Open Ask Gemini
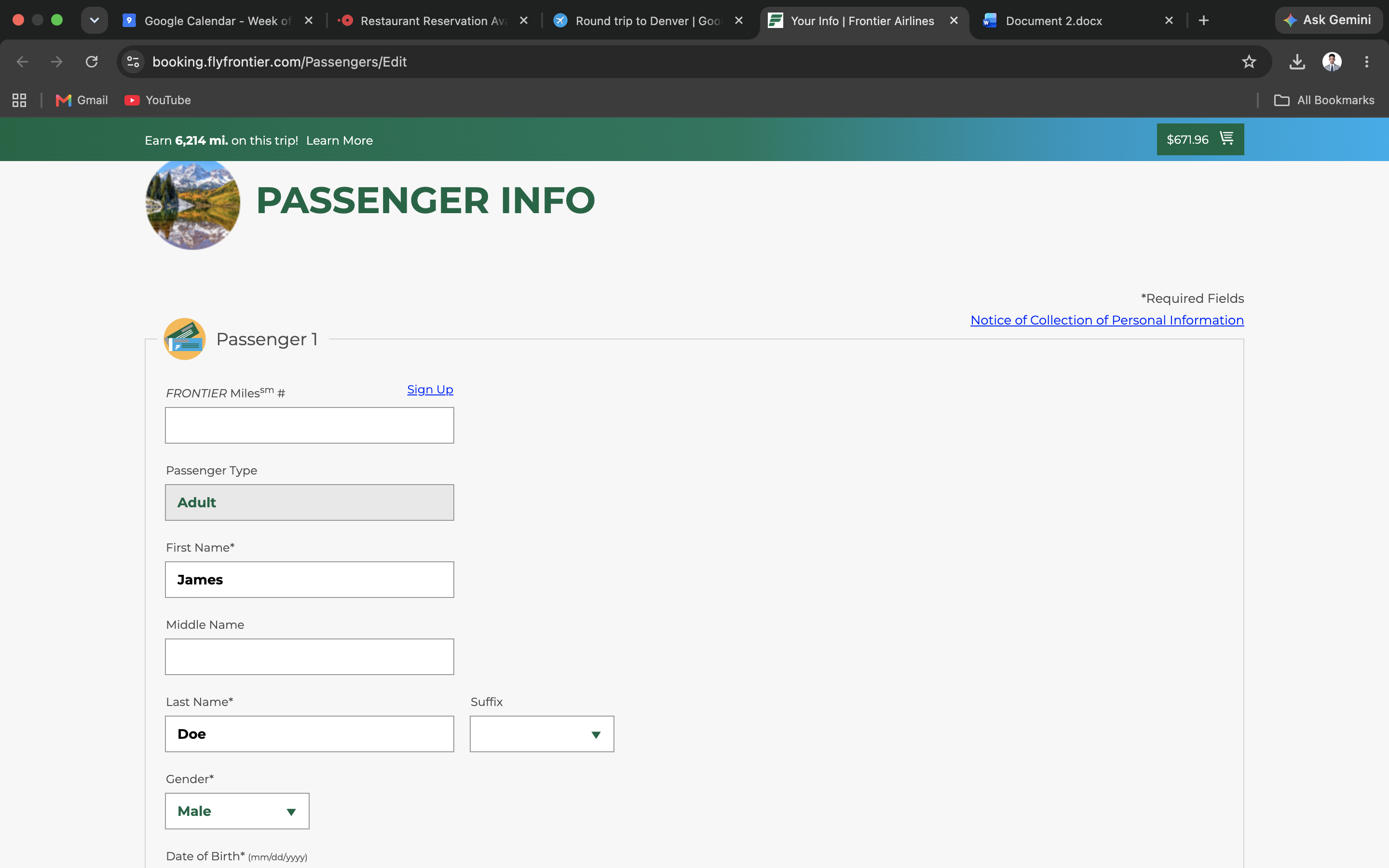Screen dimensions: 1389x868 tap(1328, 20)
